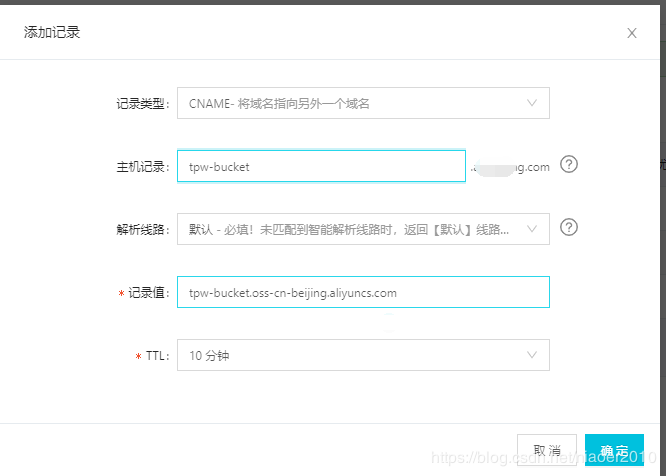Open help icon beside 主机记录 field
The width and height of the screenshot is (666, 476).
point(569,165)
